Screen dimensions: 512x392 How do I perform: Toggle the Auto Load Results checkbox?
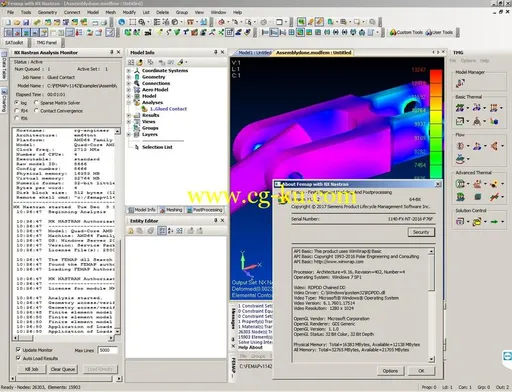coord(18,358)
